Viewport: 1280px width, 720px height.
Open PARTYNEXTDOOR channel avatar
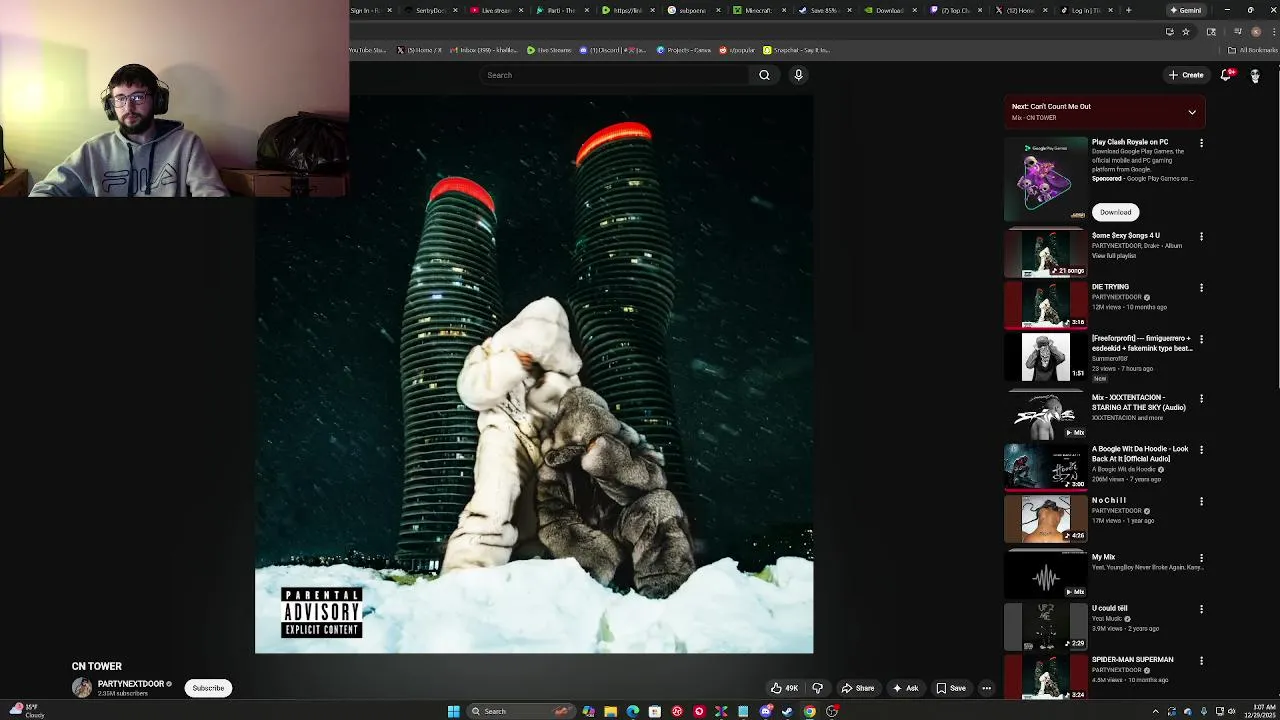[82, 688]
